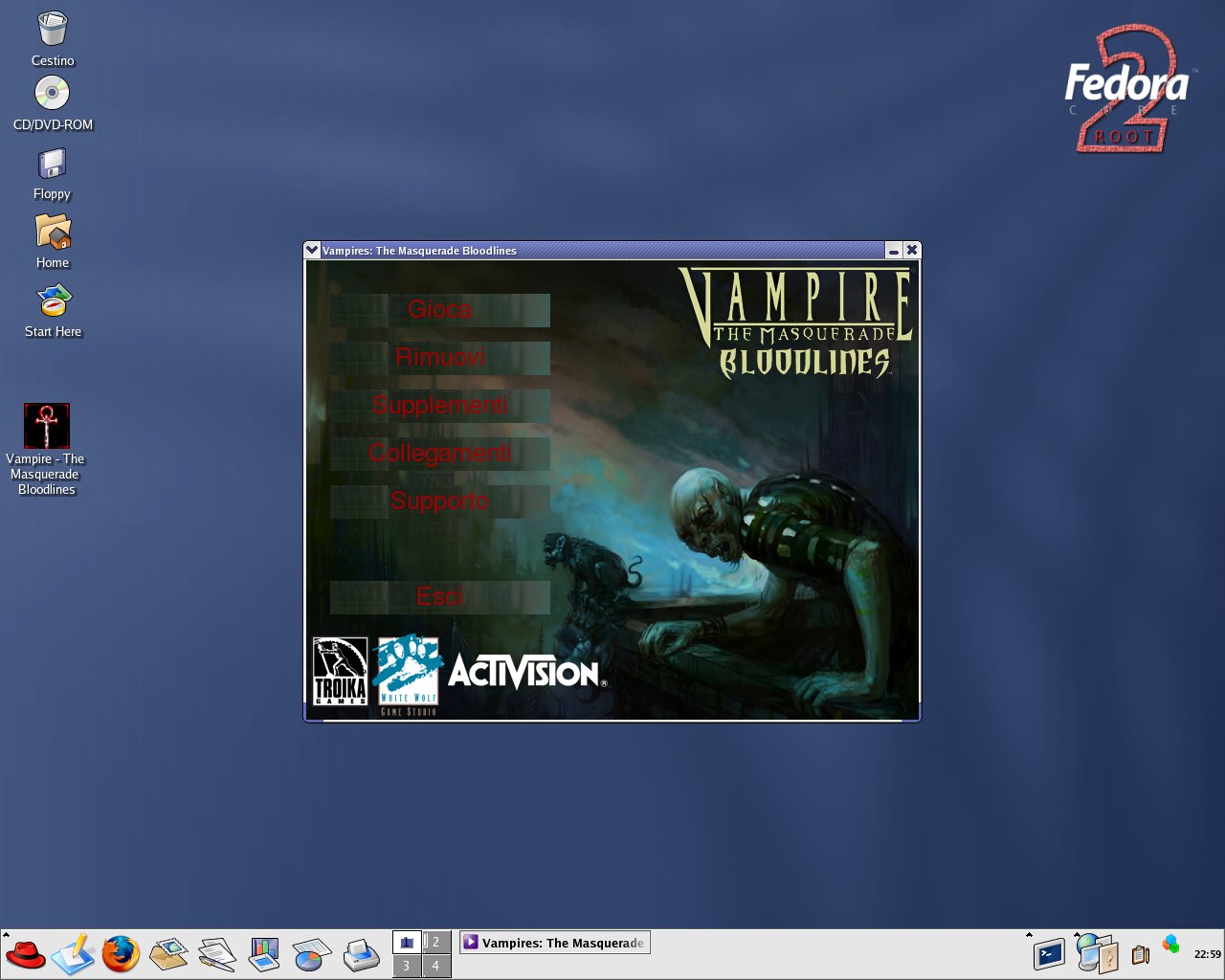
Task: Click the Troika Games logo
Action: (x=341, y=672)
